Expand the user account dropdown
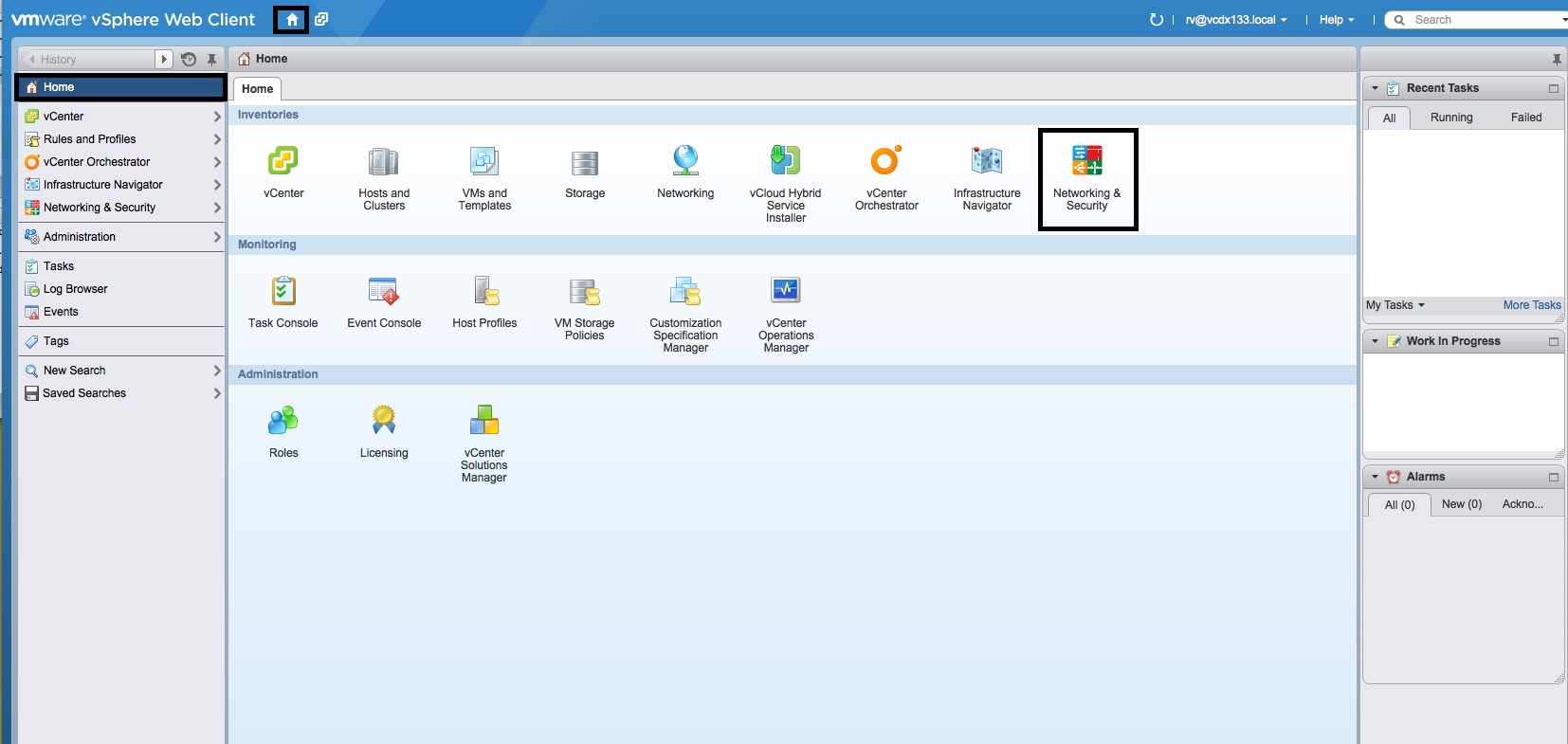 pyautogui.click(x=1235, y=20)
